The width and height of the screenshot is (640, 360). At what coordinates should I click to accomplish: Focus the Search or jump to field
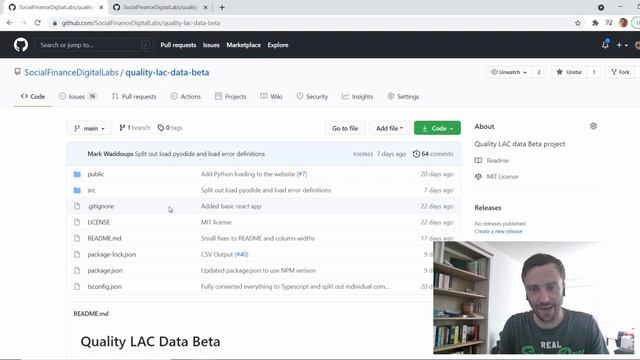pos(94,45)
